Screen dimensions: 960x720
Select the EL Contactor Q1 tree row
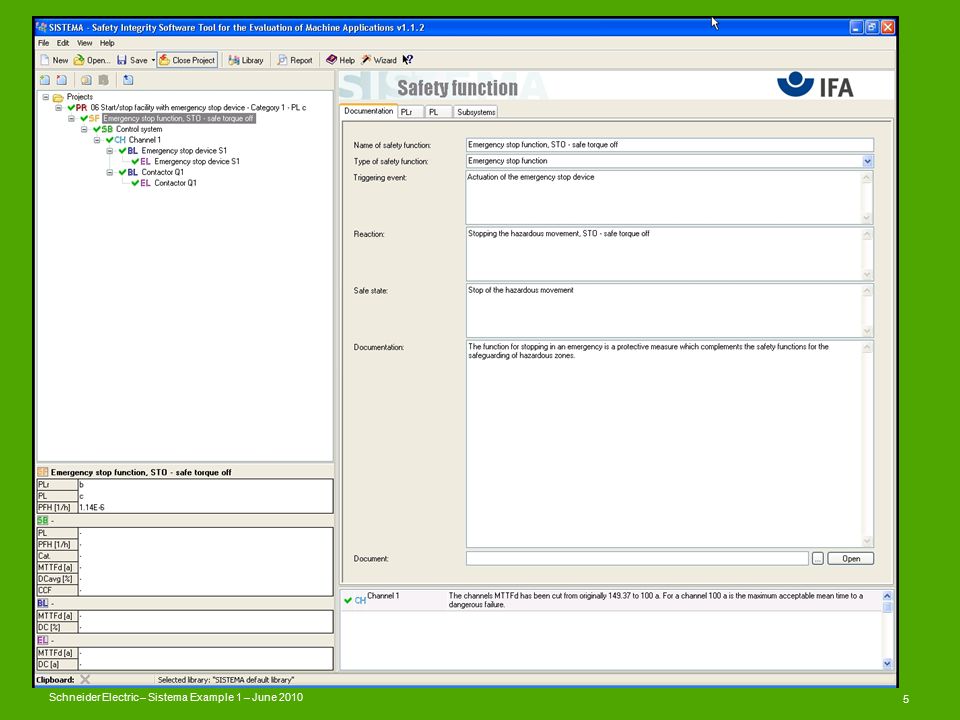pyautogui.click(x=164, y=183)
